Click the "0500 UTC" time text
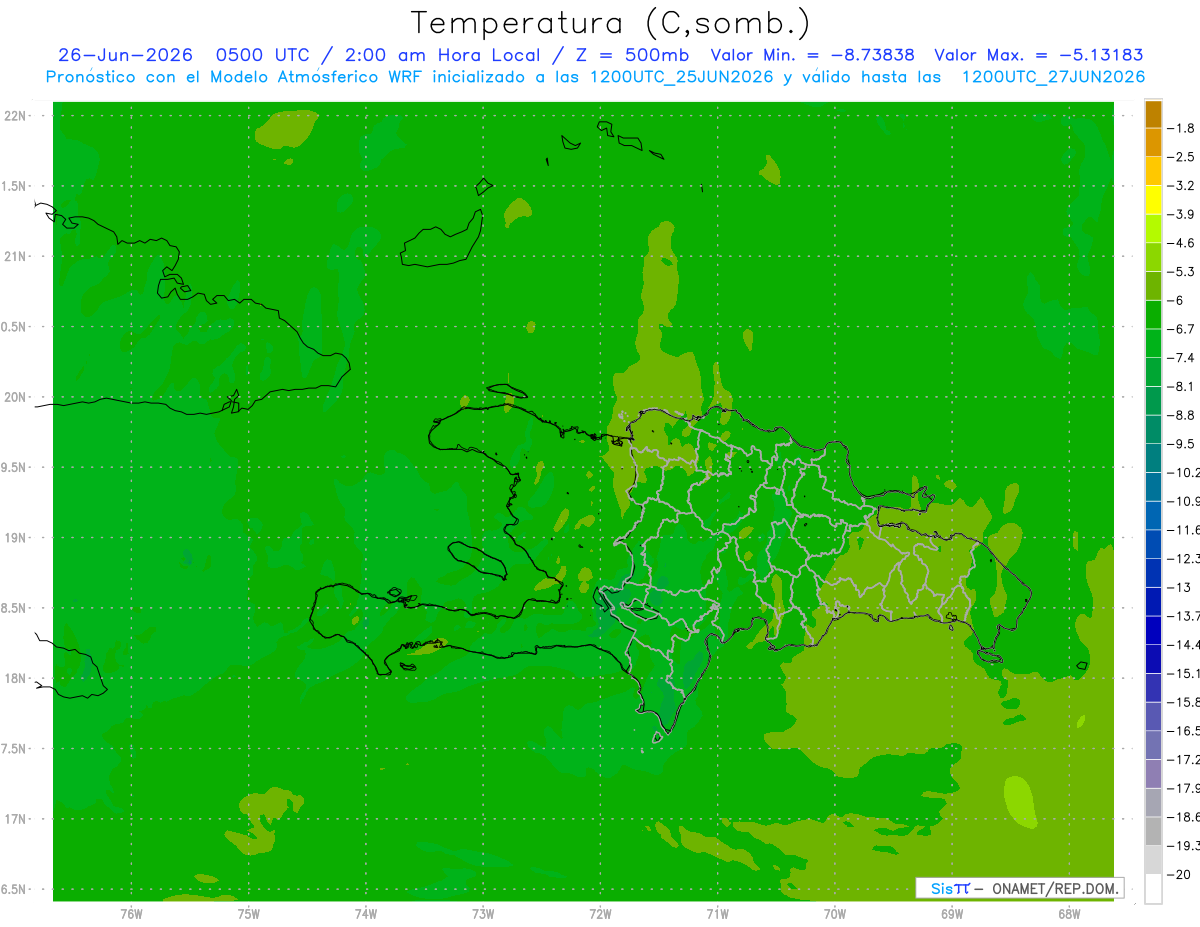 pyautogui.click(x=262, y=56)
